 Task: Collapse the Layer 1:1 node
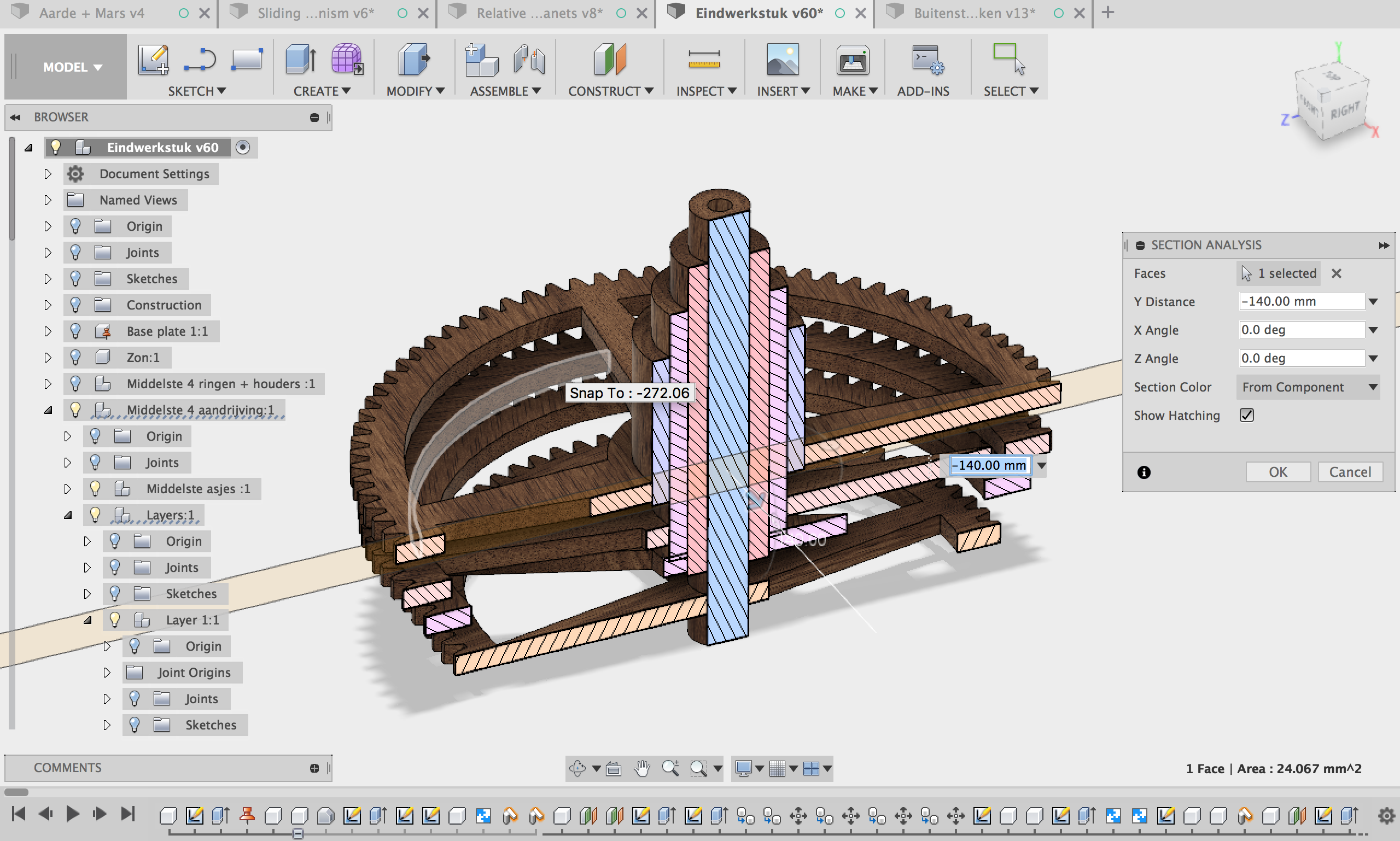tap(87, 620)
